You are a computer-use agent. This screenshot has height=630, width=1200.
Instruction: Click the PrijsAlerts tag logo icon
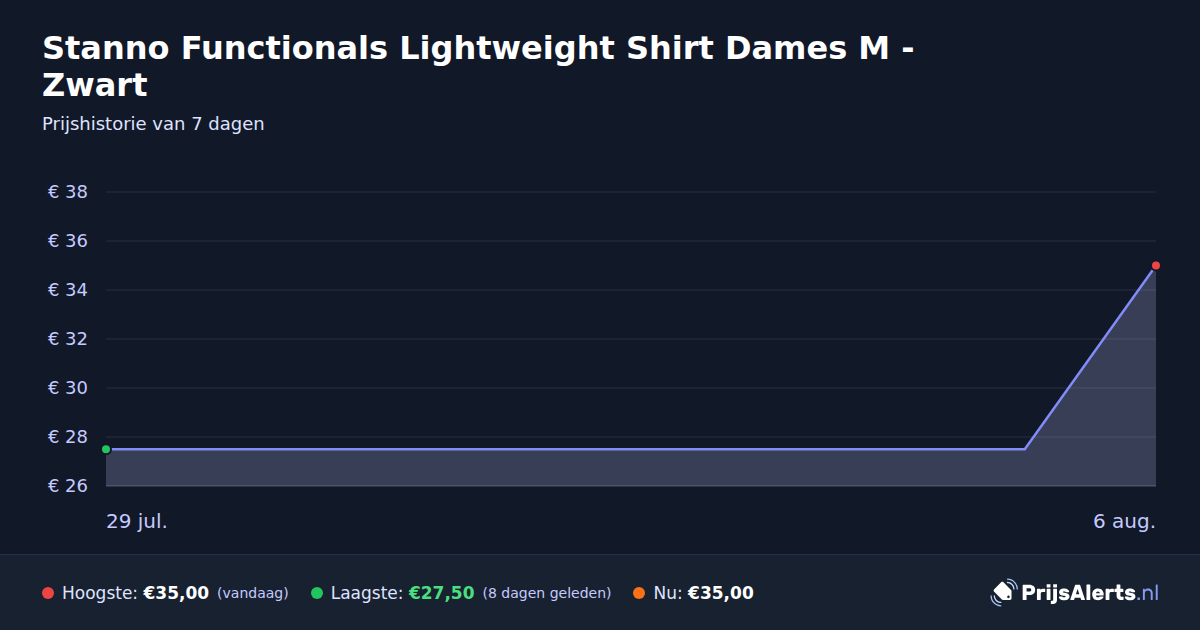(1003, 592)
